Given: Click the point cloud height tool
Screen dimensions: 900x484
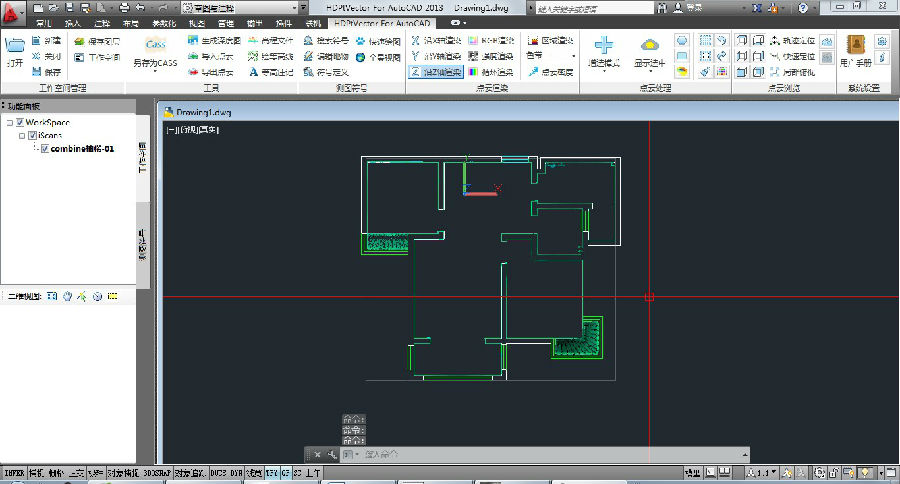Looking at the screenshot, I should (x=550, y=72).
